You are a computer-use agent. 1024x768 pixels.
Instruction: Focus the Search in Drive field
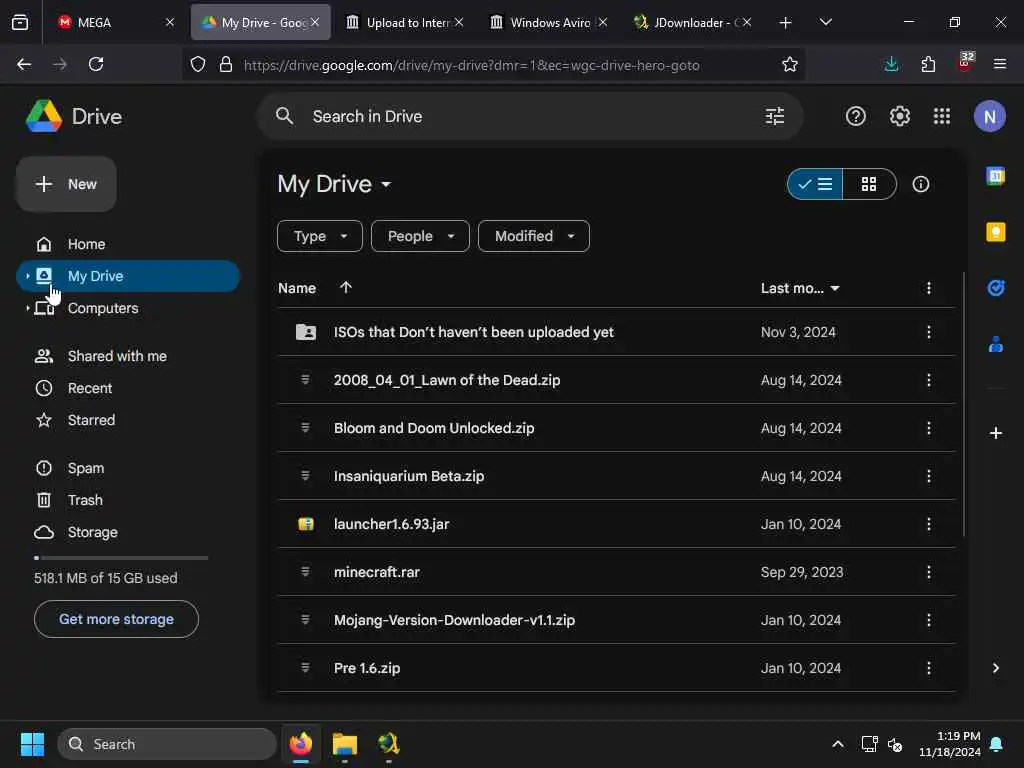(x=529, y=116)
